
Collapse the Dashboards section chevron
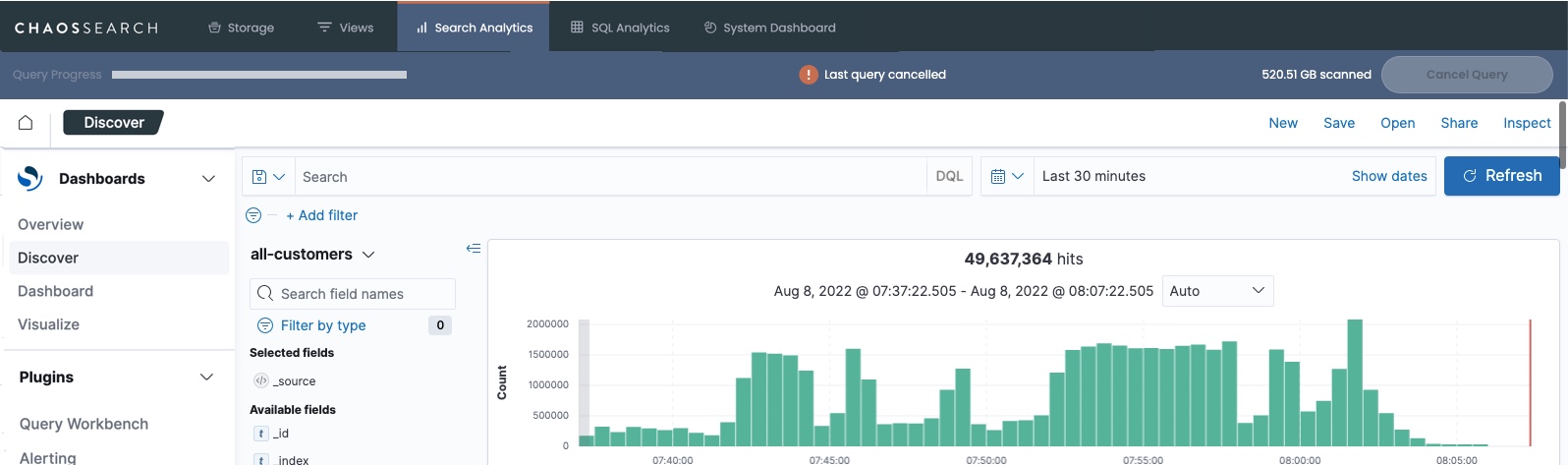[208, 179]
